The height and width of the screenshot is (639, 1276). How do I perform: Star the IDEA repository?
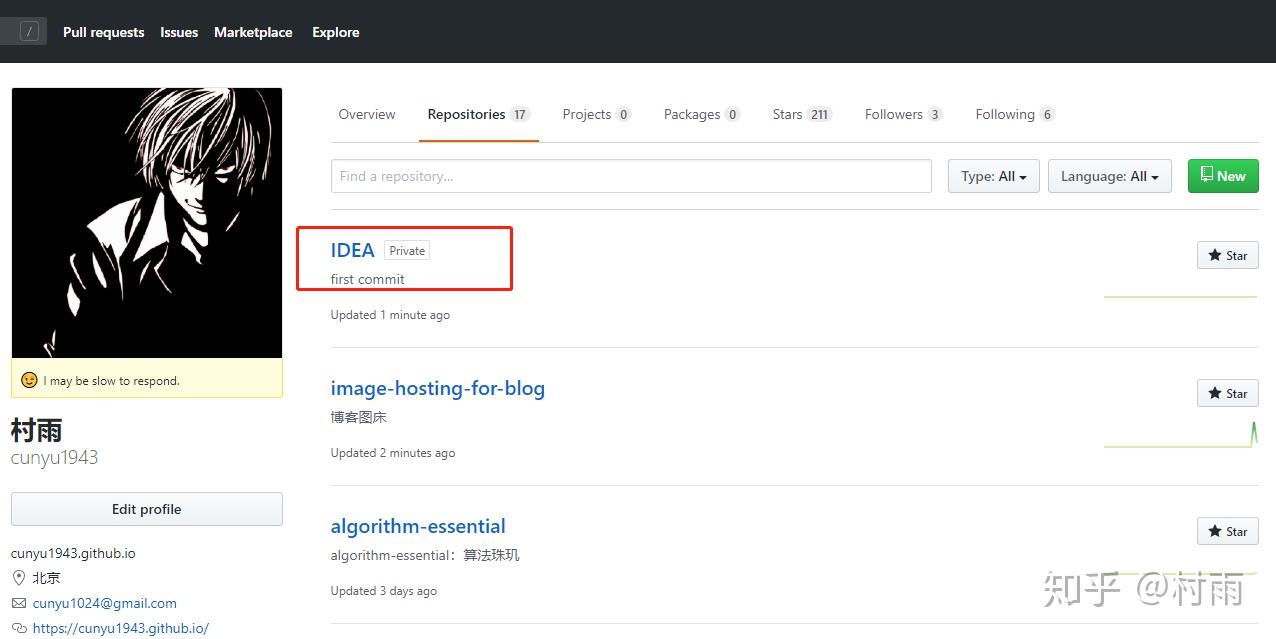pyautogui.click(x=1227, y=255)
